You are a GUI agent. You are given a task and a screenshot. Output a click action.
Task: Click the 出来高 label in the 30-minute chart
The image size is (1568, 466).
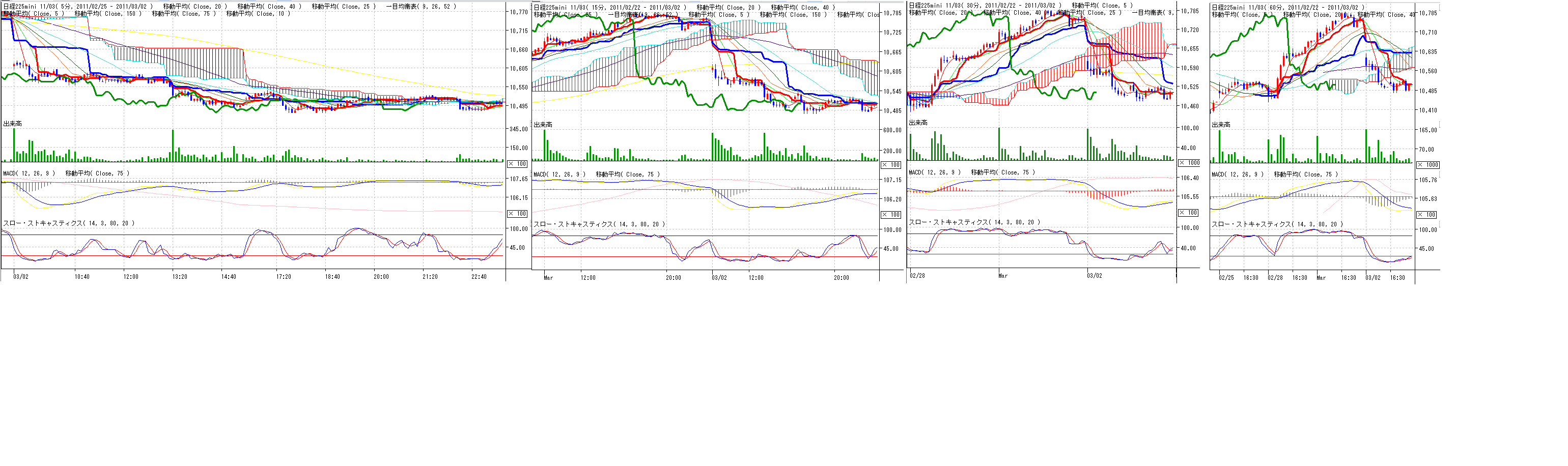pyautogui.click(x=918, y=123)
